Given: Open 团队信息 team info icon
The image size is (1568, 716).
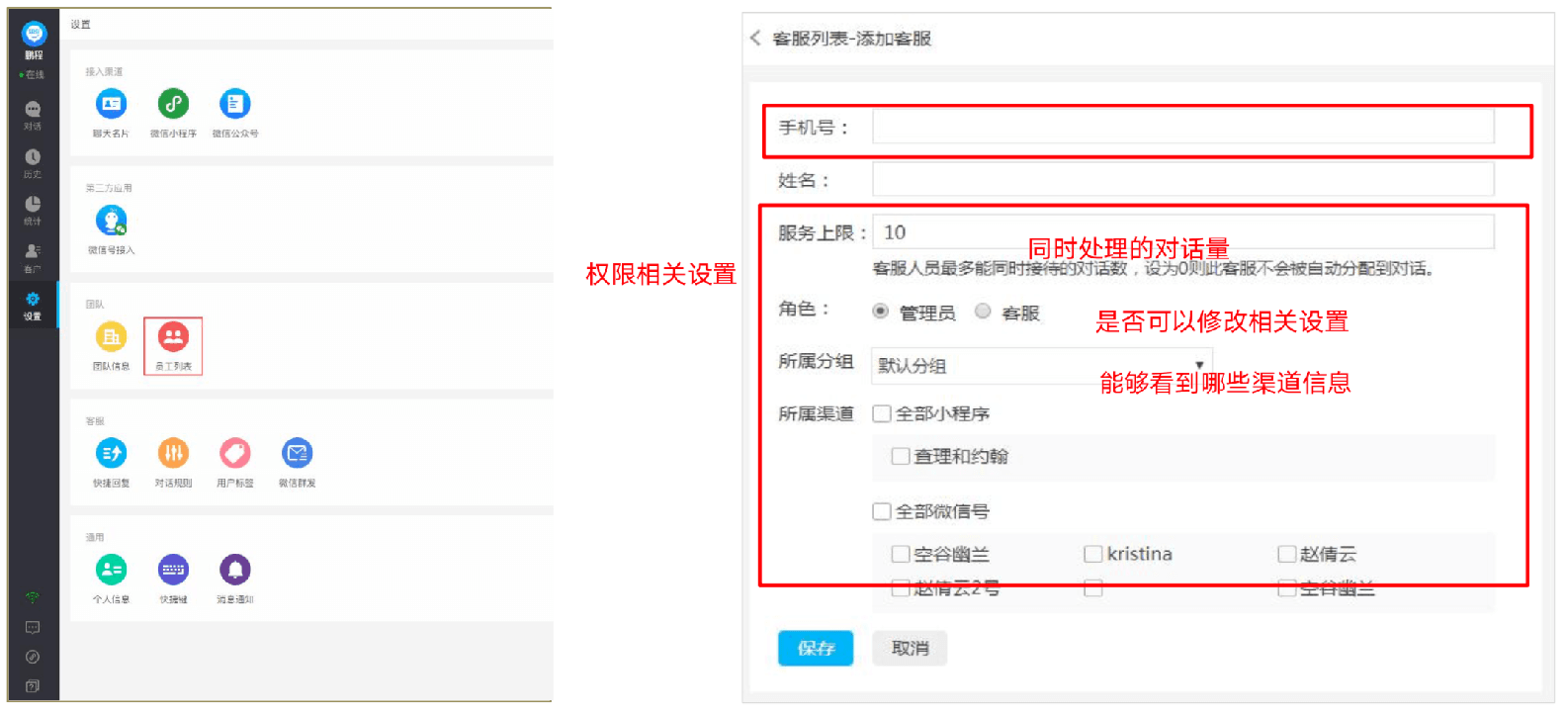Looking at the screenshot, I should pyautogui.click(x=111, y=337).
